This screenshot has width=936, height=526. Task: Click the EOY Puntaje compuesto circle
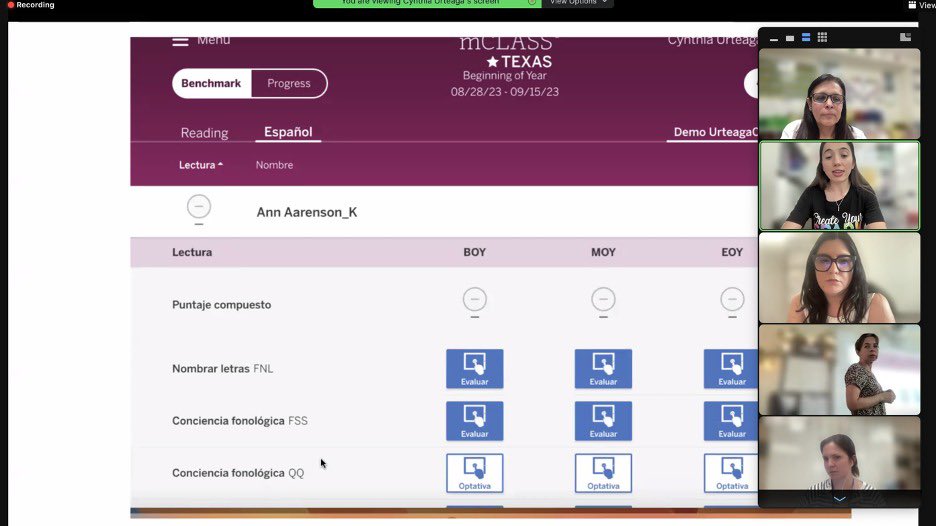(x=732, y=299)
